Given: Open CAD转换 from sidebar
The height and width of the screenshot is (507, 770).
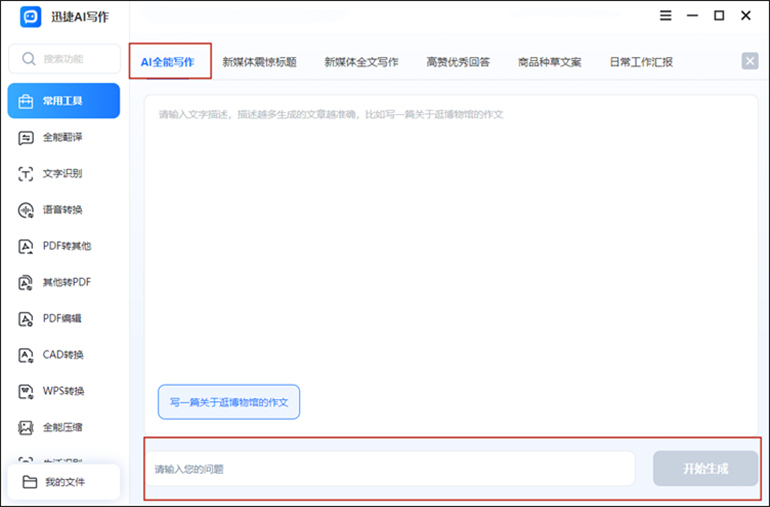Looking at the screenshot, I should [64, 355].
